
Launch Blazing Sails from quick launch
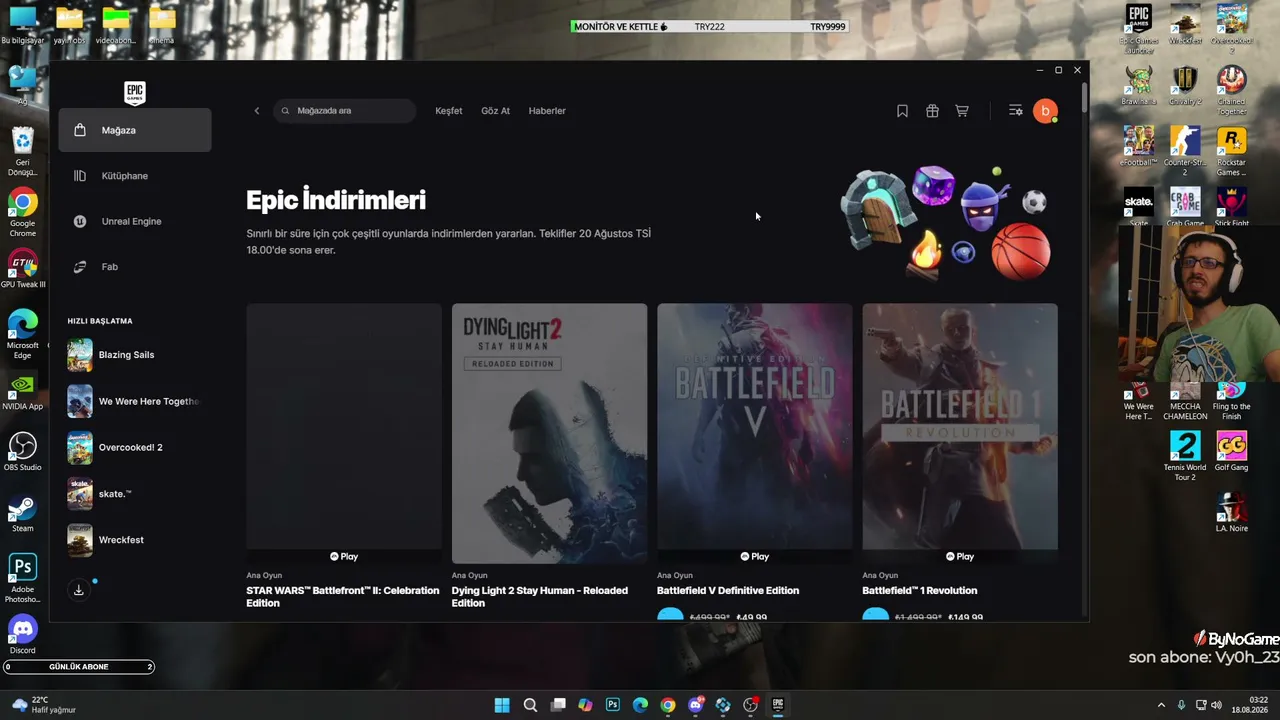(135, 355)
